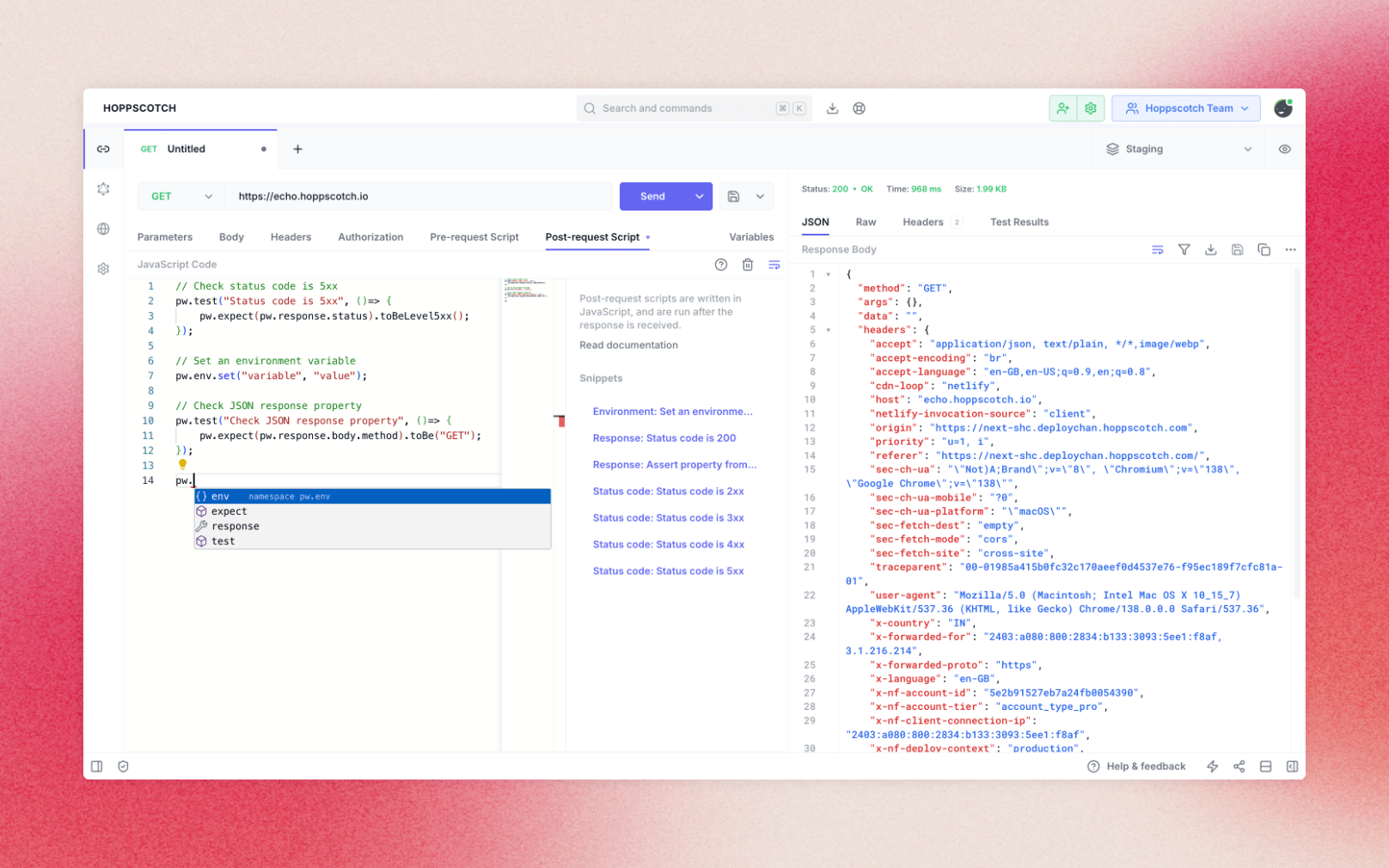The width and height of the screenshot is (1389, 868).
Task: Expand the save options chevron
Action: (x=761, y=196)
